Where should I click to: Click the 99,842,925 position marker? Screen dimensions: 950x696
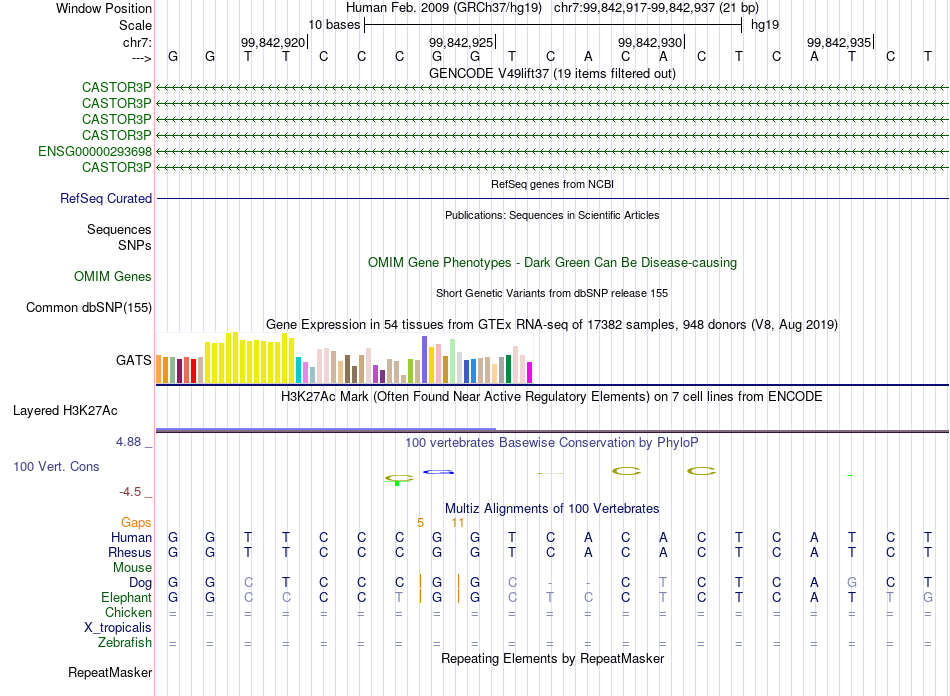461,42
